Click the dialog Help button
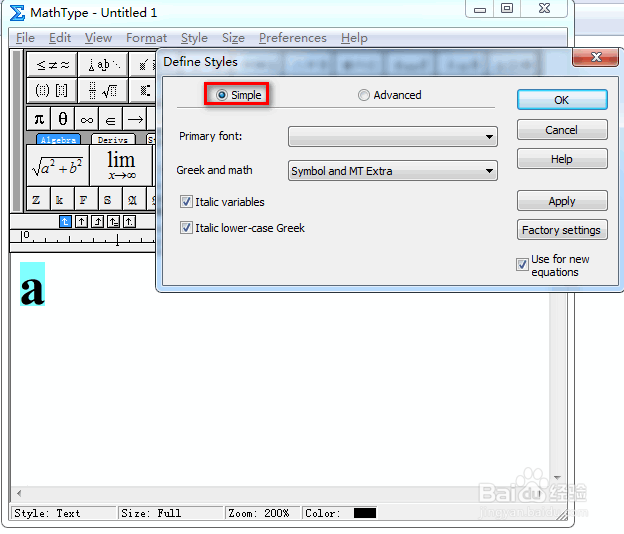The image size is (624, 534). pos(562,159)
